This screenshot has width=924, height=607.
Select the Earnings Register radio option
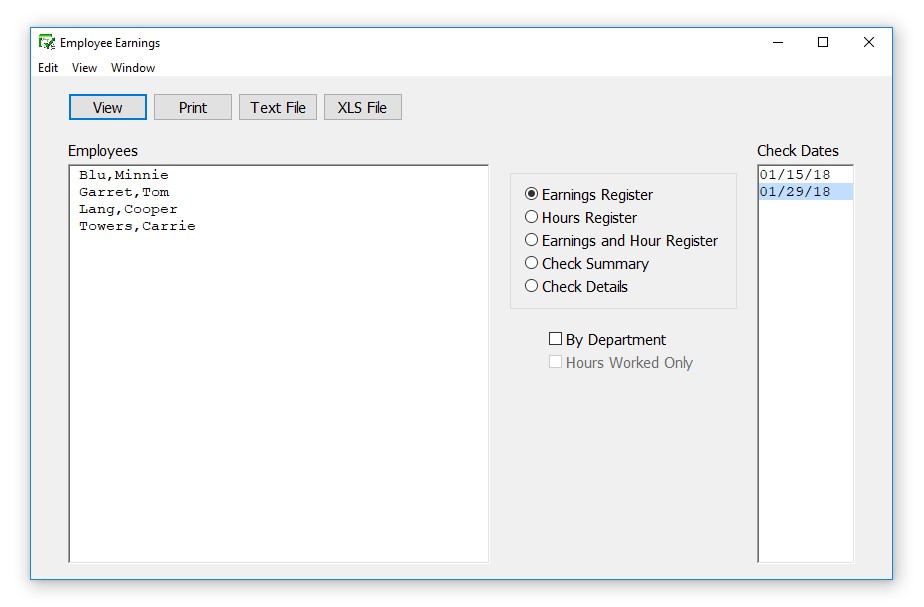(532, 194)
